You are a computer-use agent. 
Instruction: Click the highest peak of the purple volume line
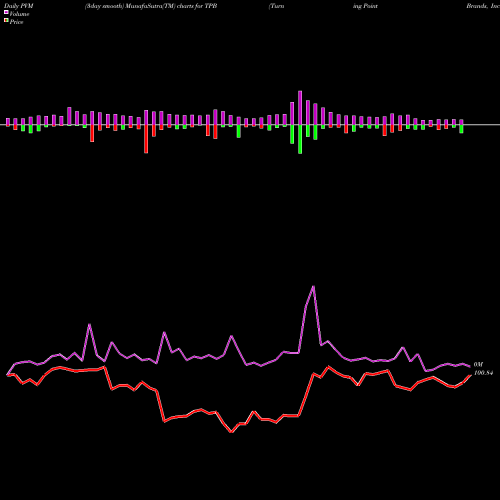313,286
